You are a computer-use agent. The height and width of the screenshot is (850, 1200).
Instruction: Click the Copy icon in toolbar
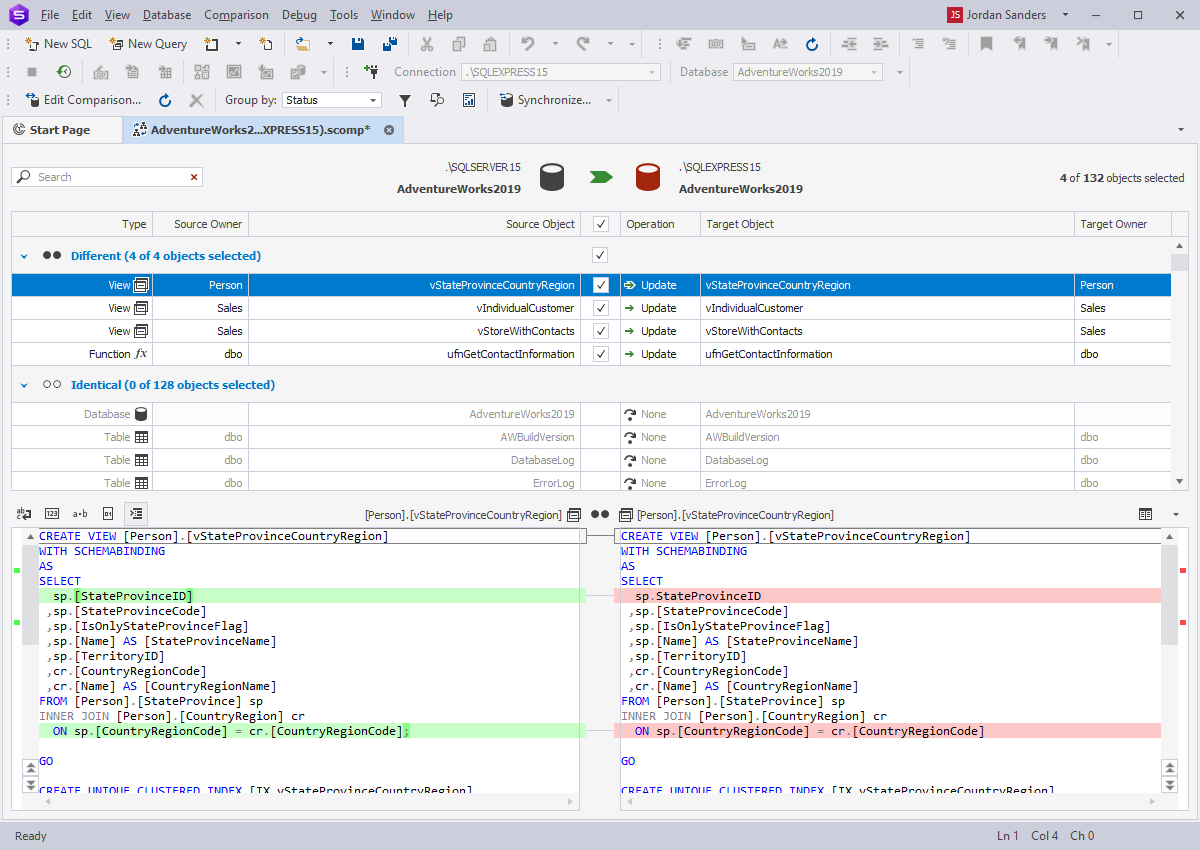459,44
